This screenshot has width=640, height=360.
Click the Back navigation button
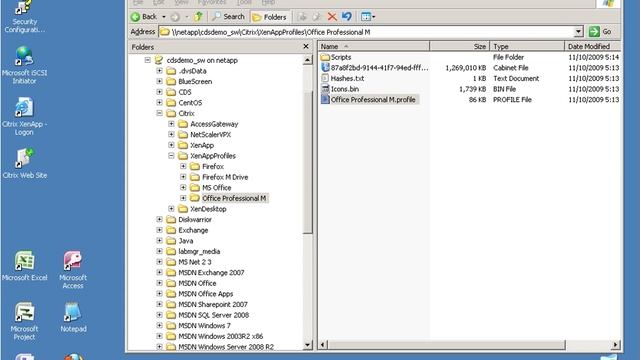[x=144, y=17]
